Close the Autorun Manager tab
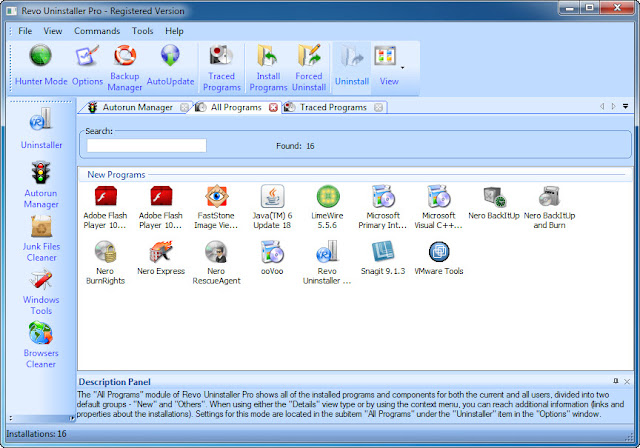This screenshot has height=448, width=640. [184, 107]
